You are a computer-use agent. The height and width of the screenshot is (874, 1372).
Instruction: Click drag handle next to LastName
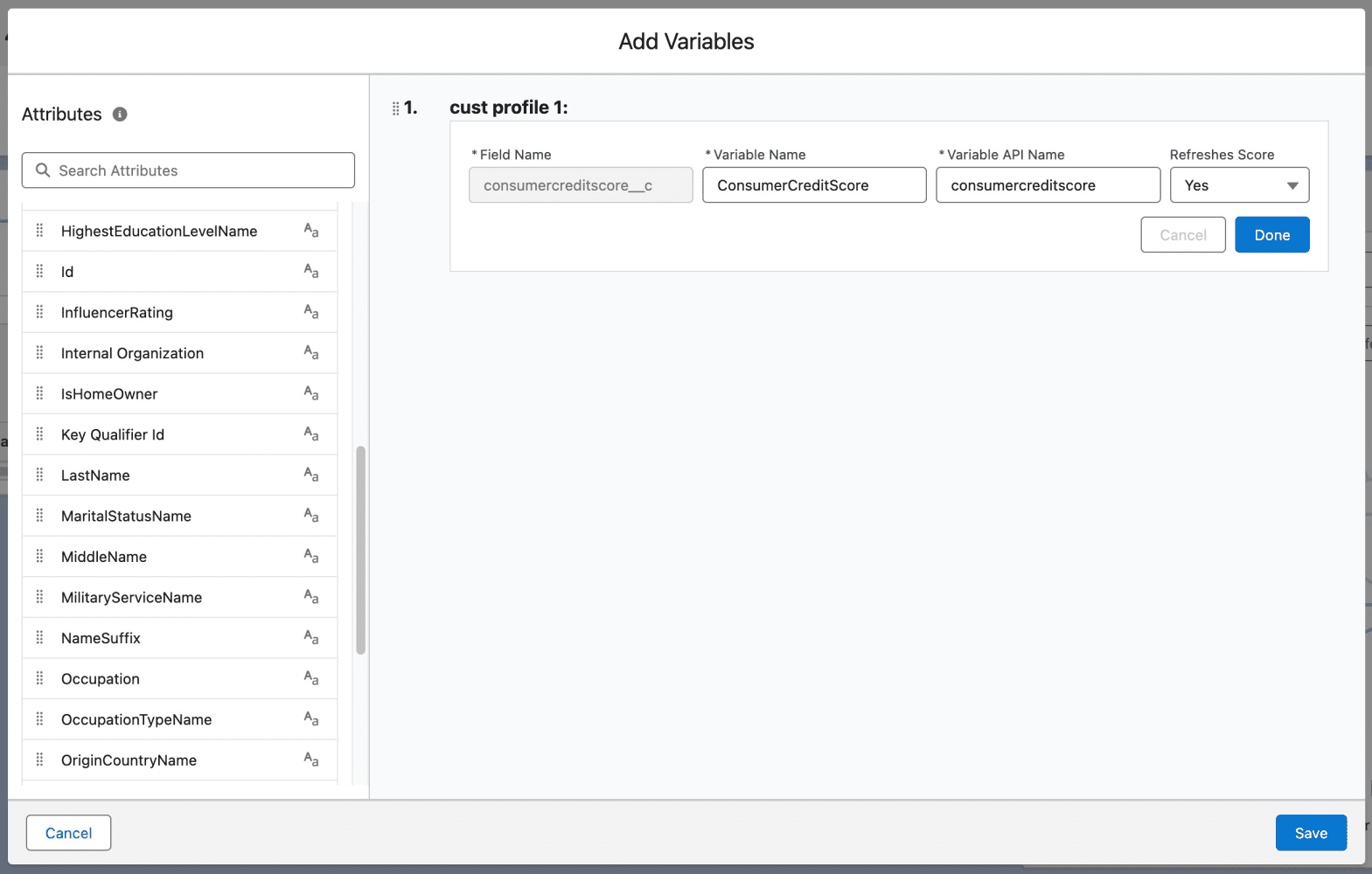[39, 475]
